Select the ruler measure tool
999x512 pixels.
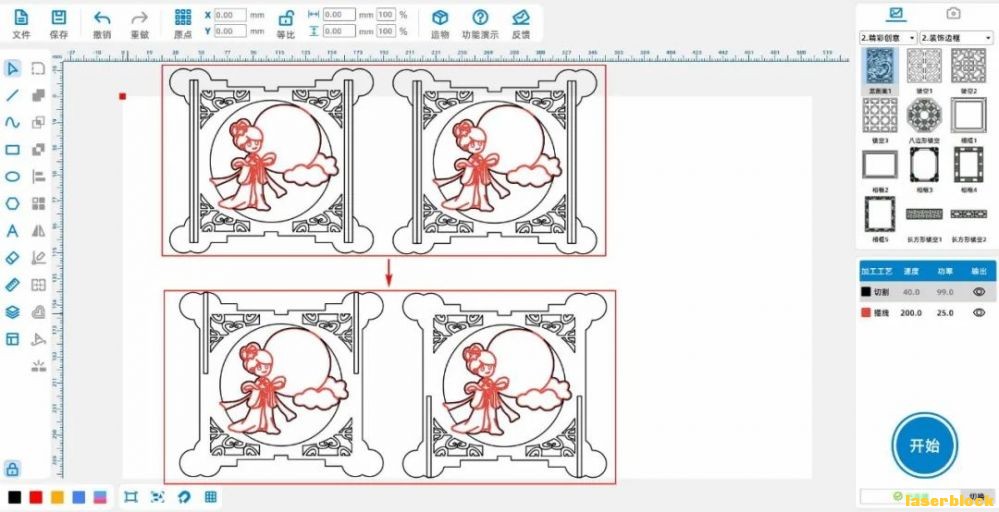tap(12, 285)
